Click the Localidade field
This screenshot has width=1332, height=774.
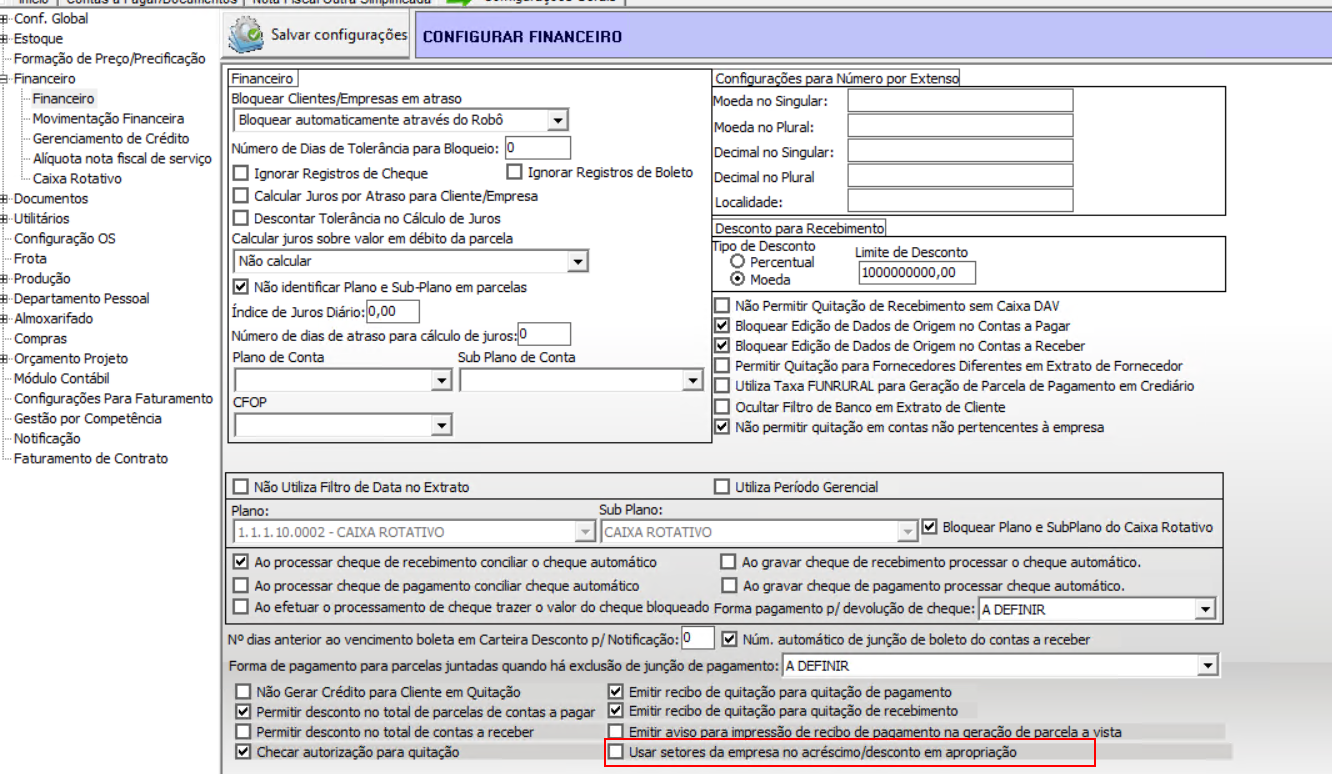point(960,201)
